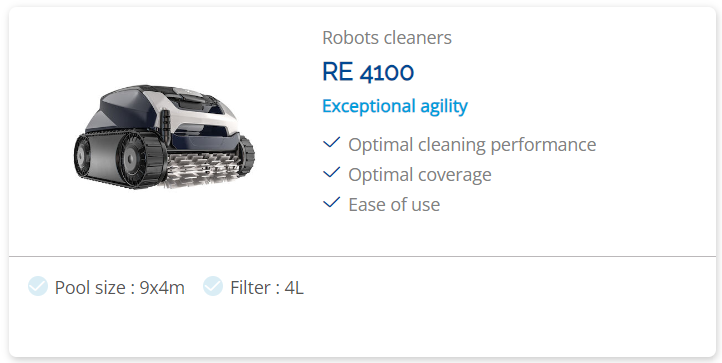Select the Optimal cleaning performance text
This screenshot has width=722, height=363.
472,145
